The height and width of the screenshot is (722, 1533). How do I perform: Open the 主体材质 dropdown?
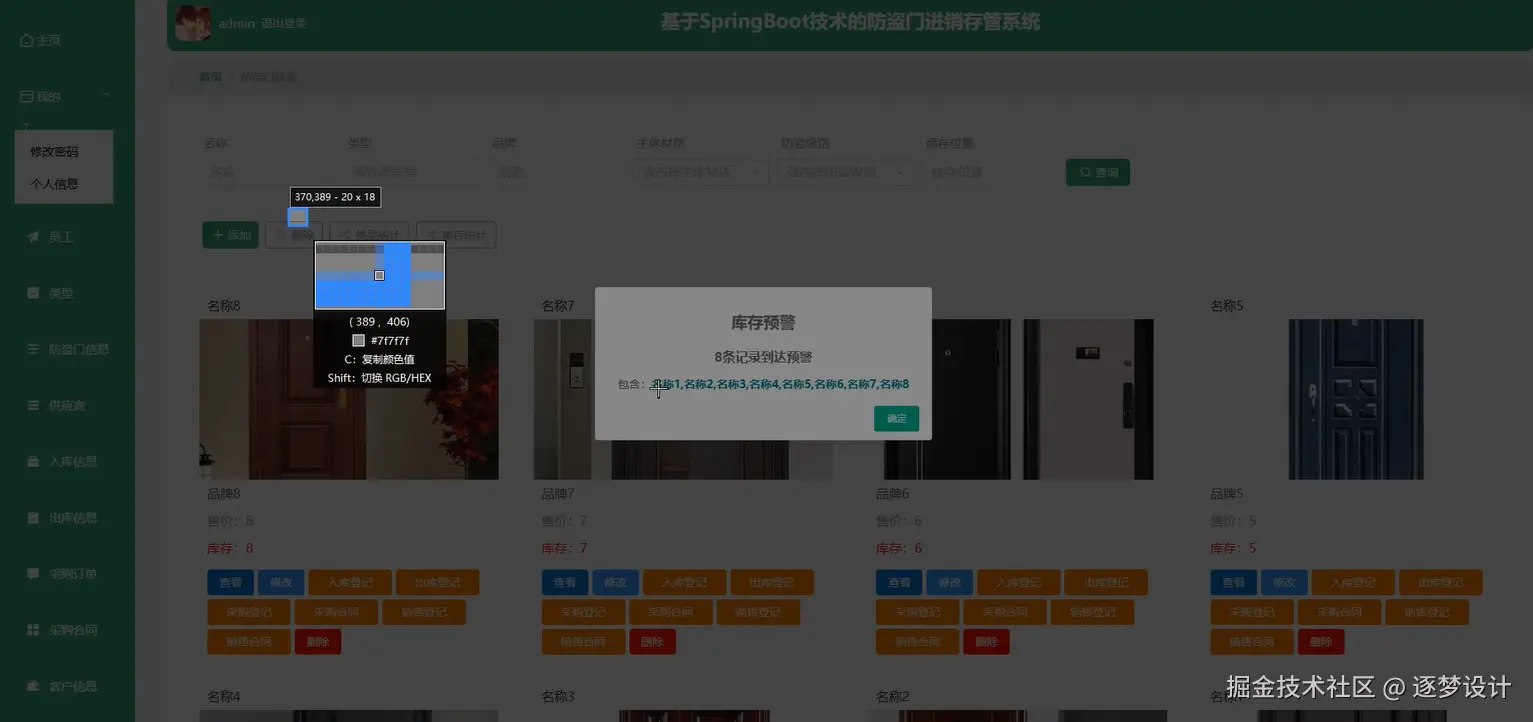[699, 172]
